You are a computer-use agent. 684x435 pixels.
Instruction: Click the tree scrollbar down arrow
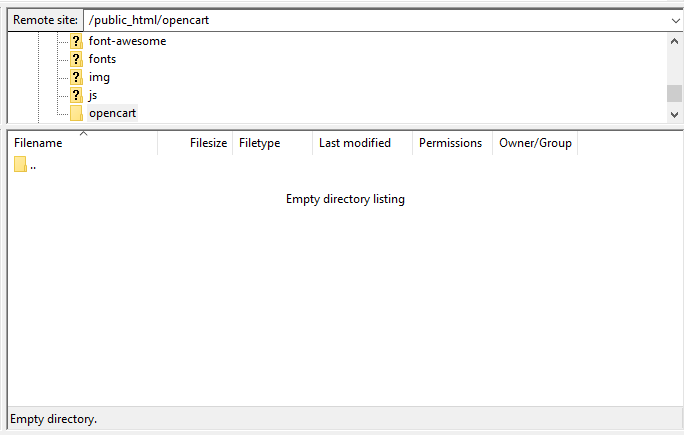pyautogui.click(x=674, y=115)
